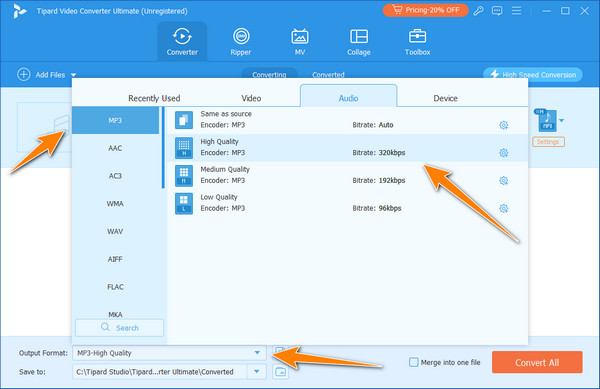Switch to the MV module
Viewport: 600px width, 389px height.
click(x=300, y=41)
